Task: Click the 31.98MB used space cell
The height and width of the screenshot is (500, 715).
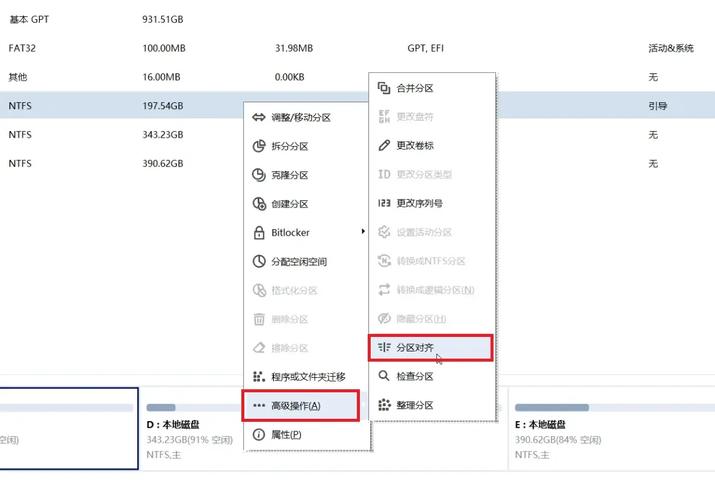Action: click(x=294, y=48)
